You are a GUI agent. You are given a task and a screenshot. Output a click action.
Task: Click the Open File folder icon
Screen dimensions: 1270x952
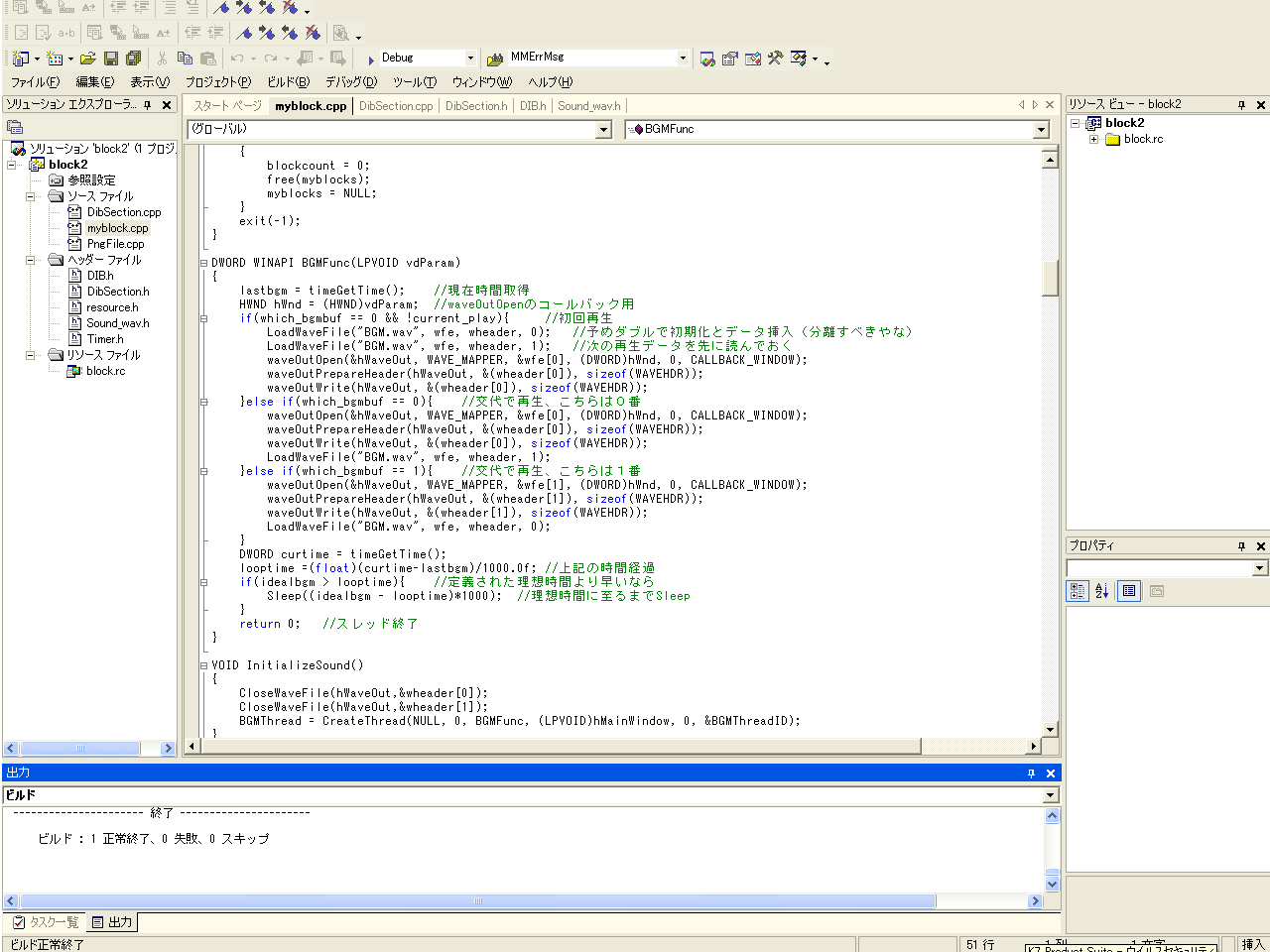[x=88, y=59]
